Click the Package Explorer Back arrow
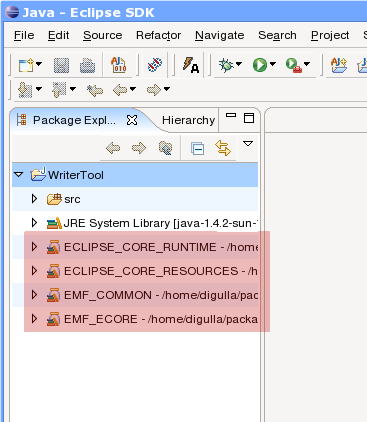The width and height of the screenshot is (367, 422). 113,148
